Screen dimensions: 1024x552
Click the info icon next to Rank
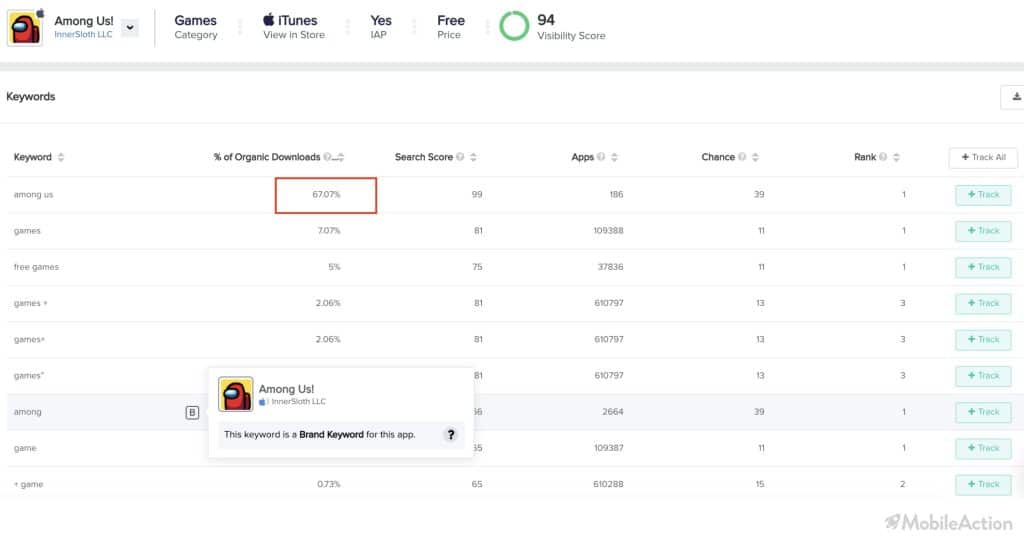pyautogui.click(x=883, y=157)
